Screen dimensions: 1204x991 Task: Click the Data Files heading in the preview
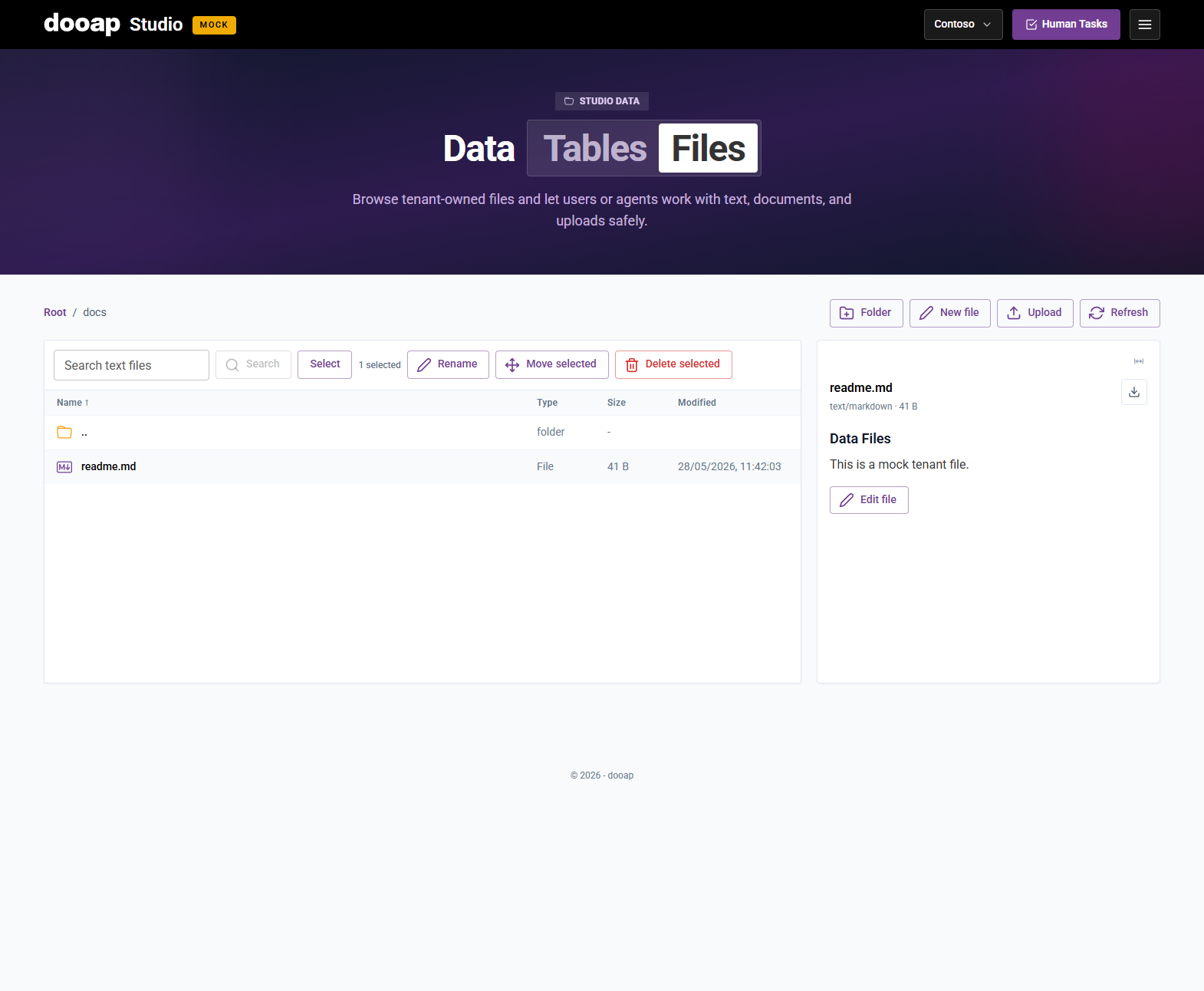pyautogui.click(x=860, y=439)
